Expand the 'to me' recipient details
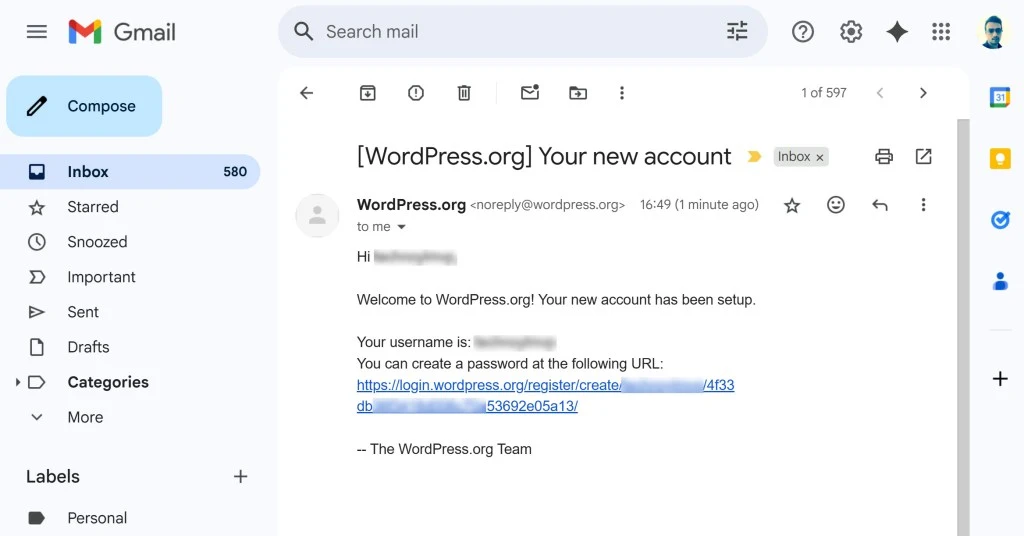This screenshot has width=1024, height=536. pos(402,228)
